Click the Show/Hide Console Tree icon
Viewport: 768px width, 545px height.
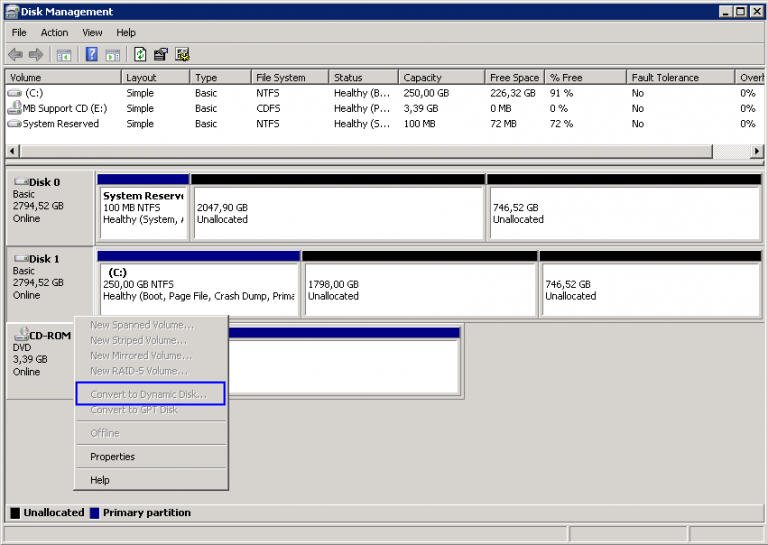(x=64, y=55)
